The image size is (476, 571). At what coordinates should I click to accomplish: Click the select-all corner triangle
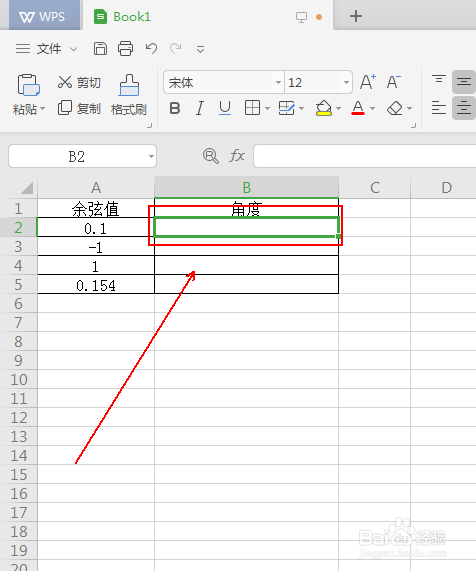click(x=27, y=188)
